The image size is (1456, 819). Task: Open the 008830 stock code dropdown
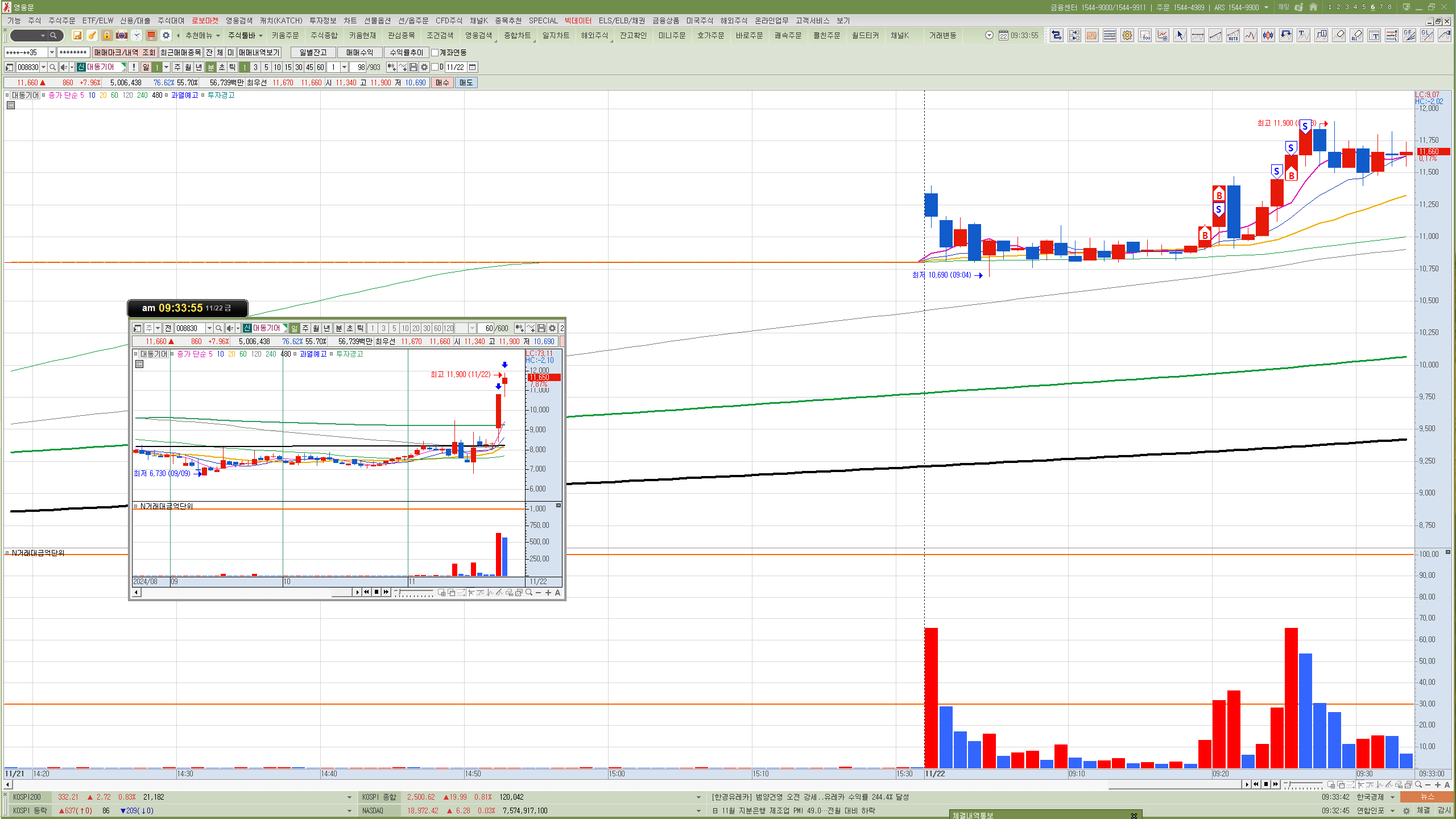pyautogui.click(x=43, y=67)
